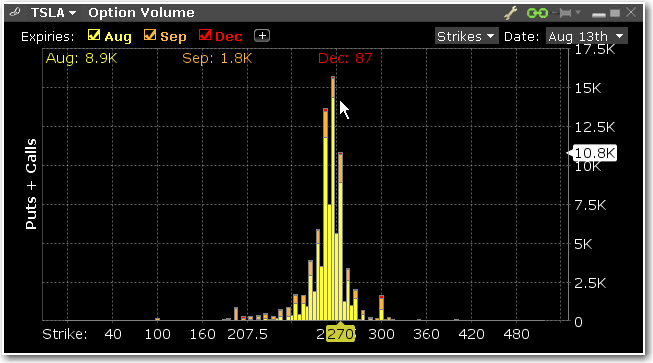Disable the Dec expiry checkbox
This screenshot has height=363, width=653.
click(205, 35)
